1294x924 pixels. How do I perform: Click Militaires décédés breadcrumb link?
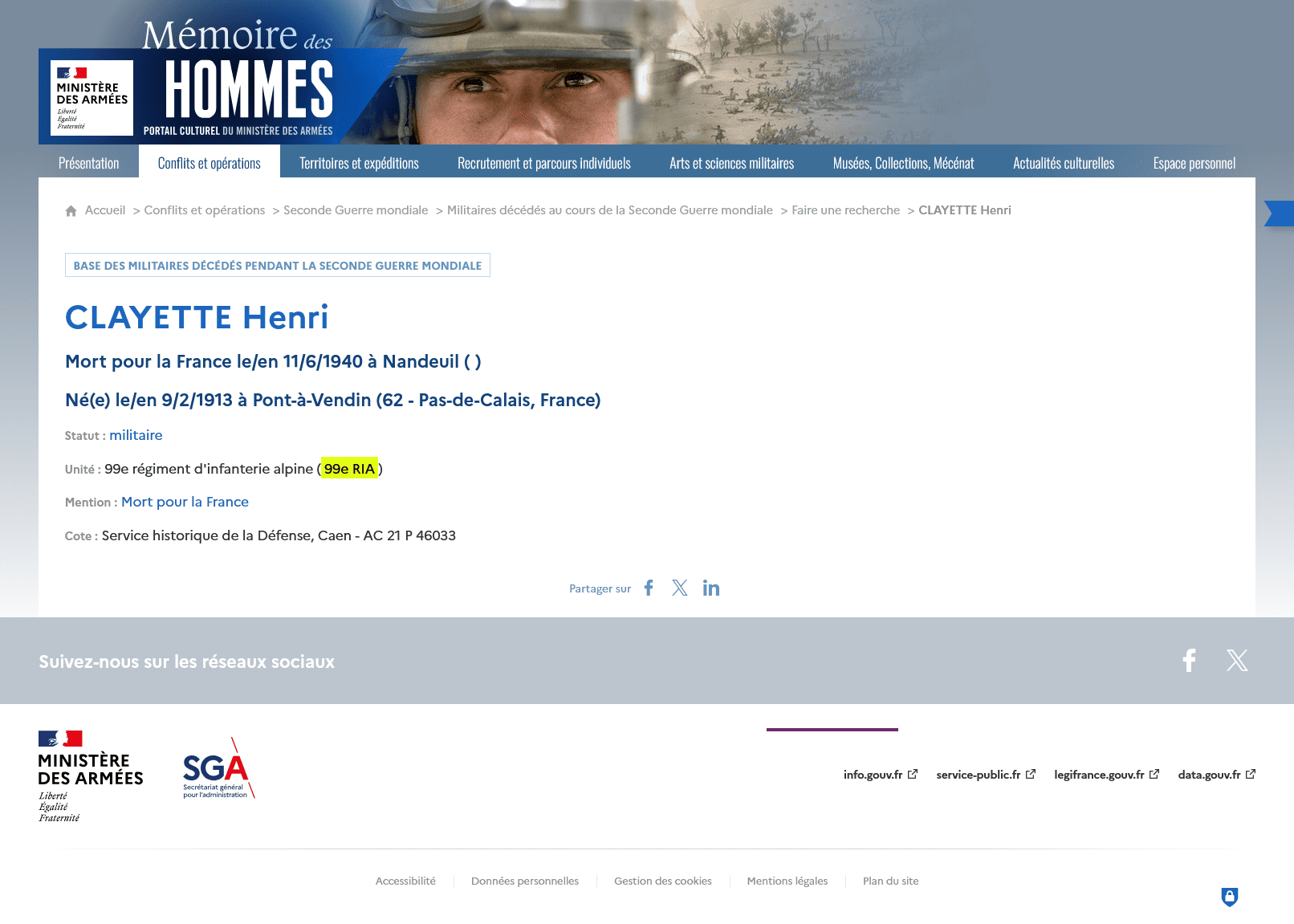coord(610,210)
